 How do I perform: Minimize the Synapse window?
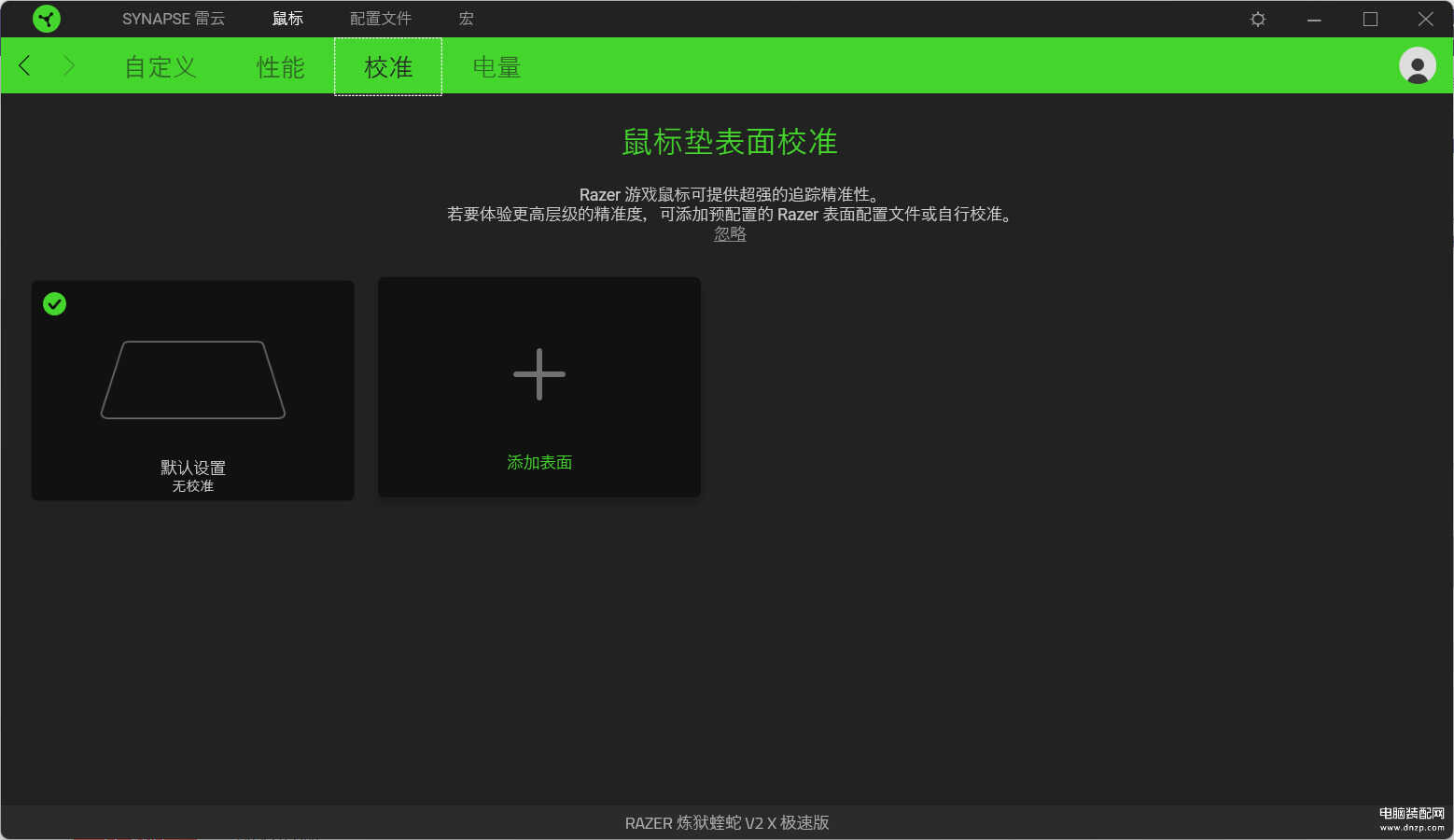1314,19
